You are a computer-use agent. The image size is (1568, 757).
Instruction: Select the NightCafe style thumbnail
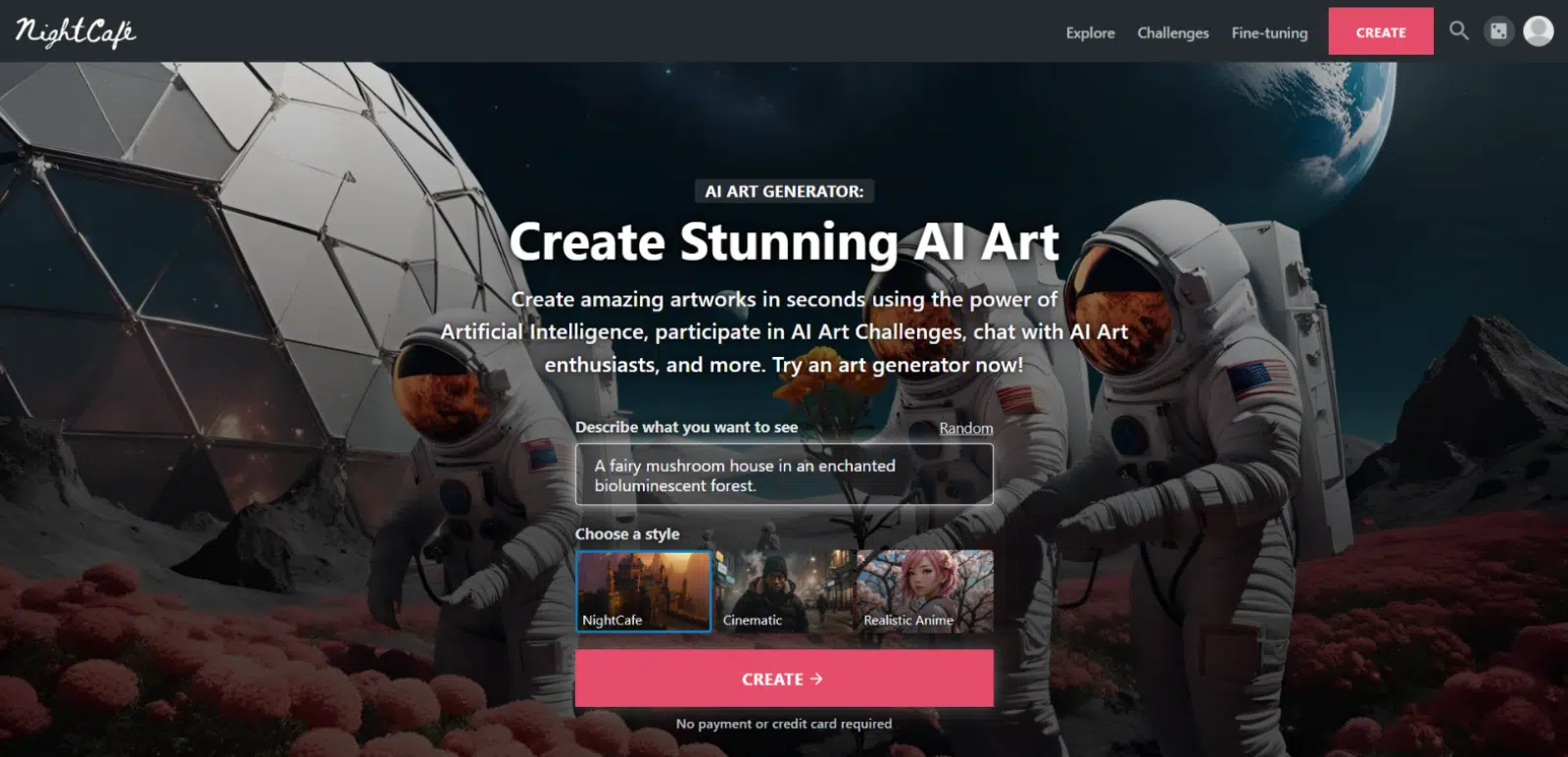(x=644, y=591)
